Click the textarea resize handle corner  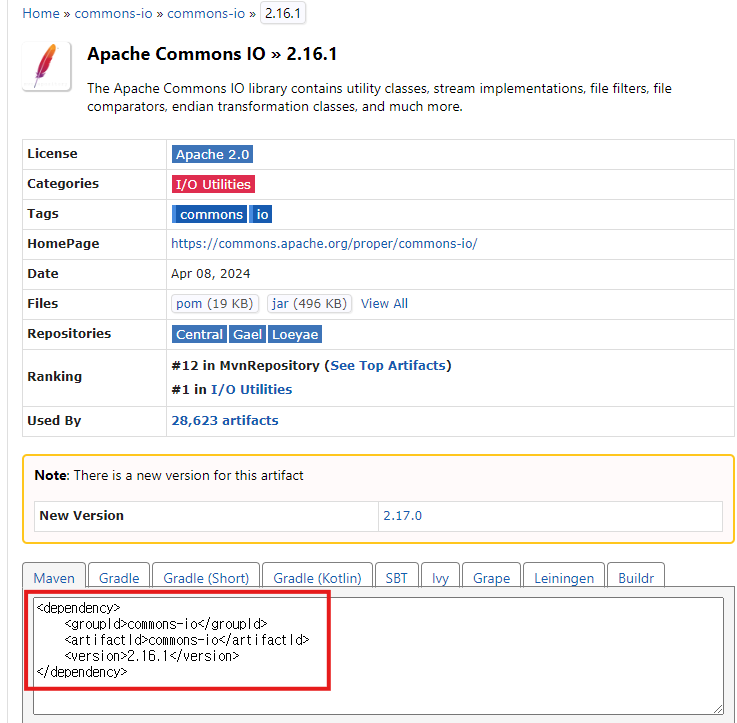(718, 708)
